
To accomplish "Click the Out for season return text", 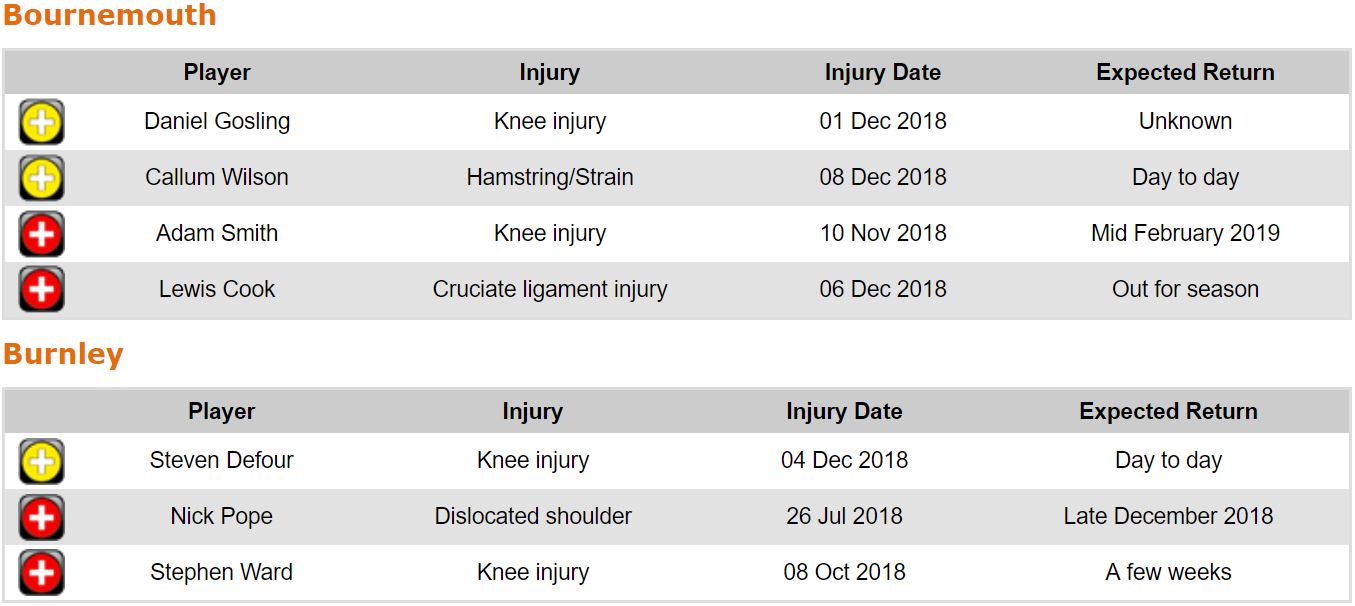I will pos(1185,290).
